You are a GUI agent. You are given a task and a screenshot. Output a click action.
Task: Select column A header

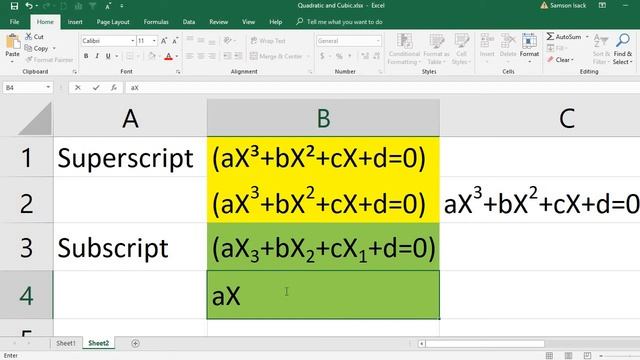tap(130, 118)
